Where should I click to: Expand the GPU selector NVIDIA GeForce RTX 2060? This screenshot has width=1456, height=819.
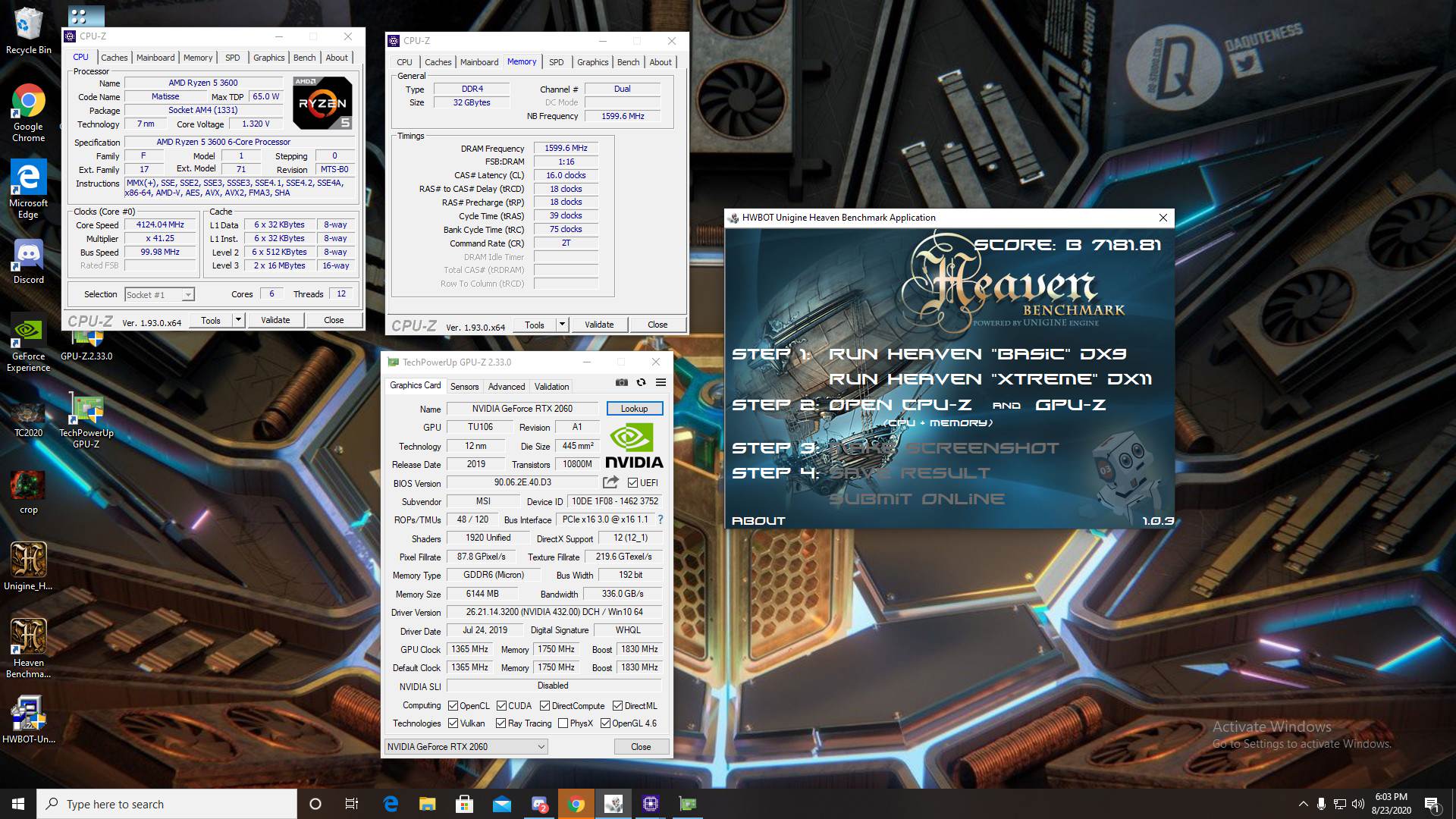pos(466,747)
